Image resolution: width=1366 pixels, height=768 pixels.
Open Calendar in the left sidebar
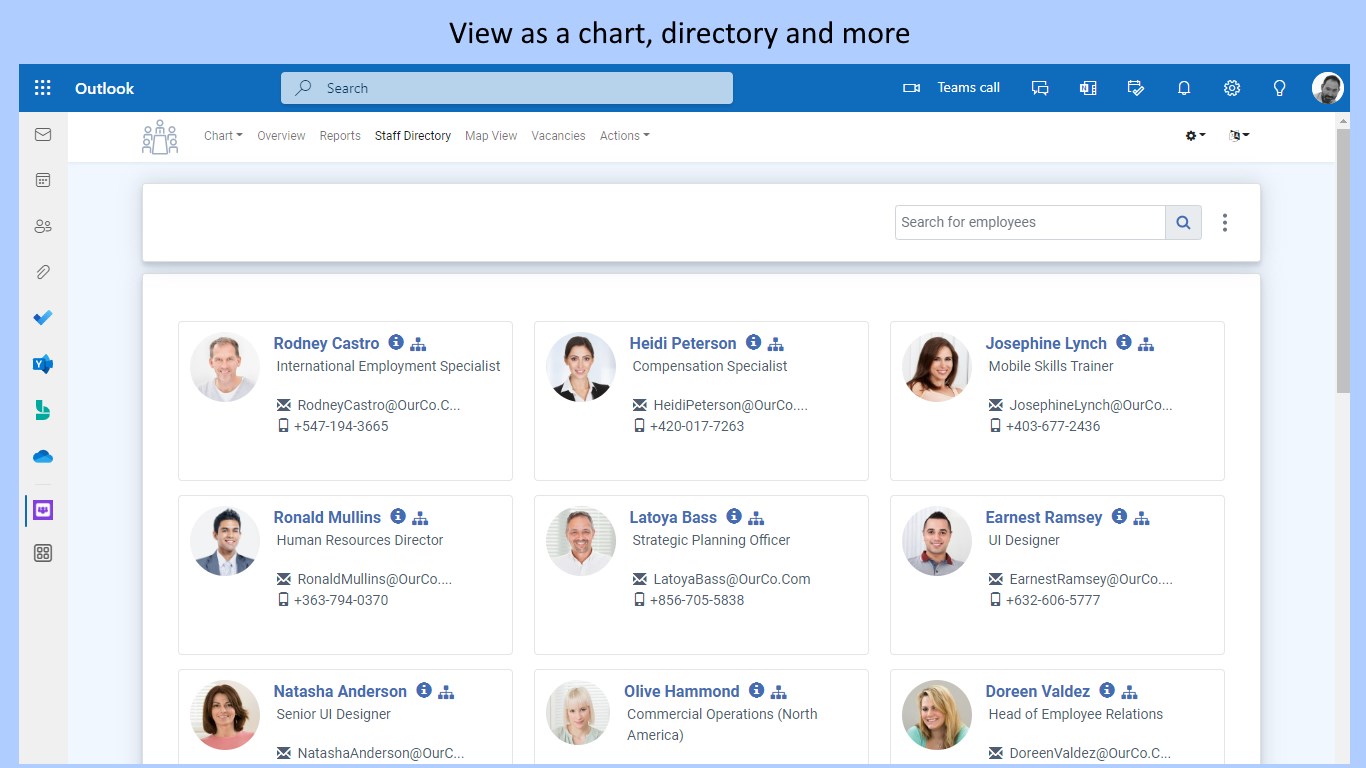[43, 180]
